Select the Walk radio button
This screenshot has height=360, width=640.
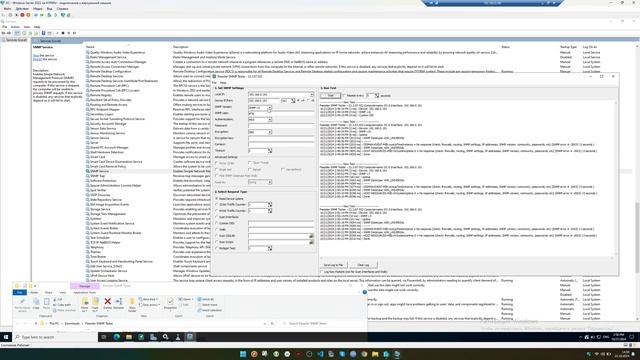pyautogui.click(x=217, y=229)
